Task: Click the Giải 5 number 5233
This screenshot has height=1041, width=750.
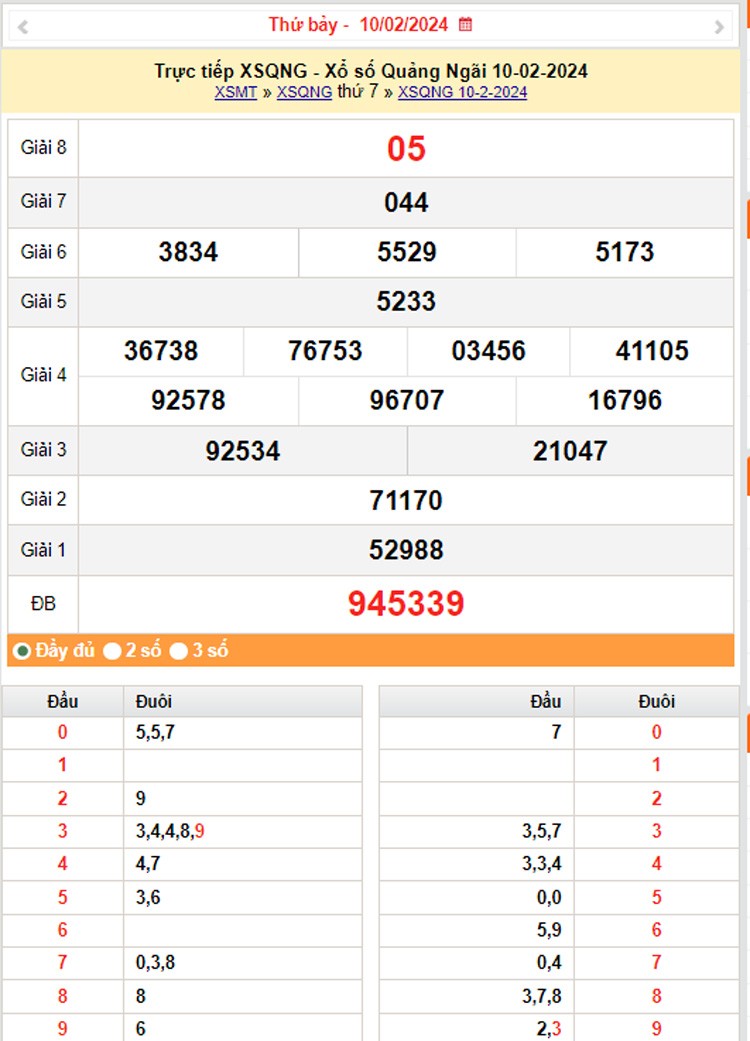Action: point(406,301)
